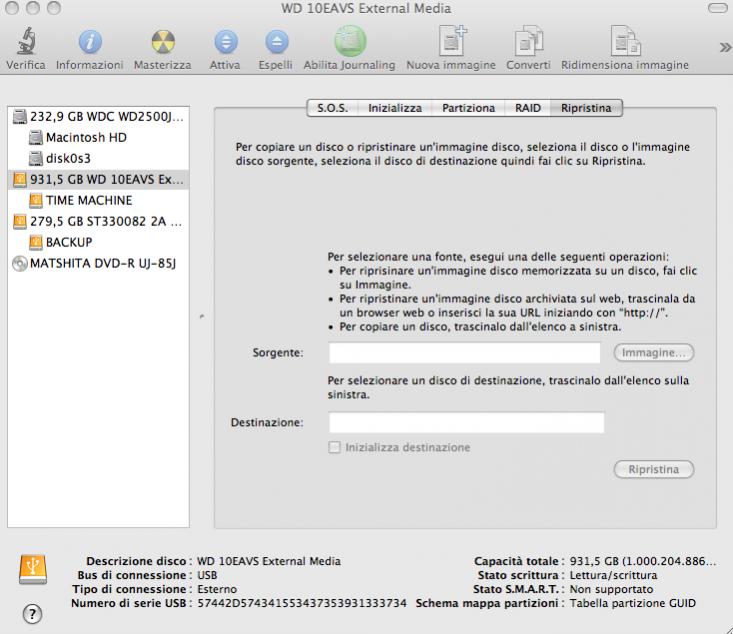Select 279,5 GB ST330082 disk
This screenshot has width=733, height=634.
coord(98,222)
